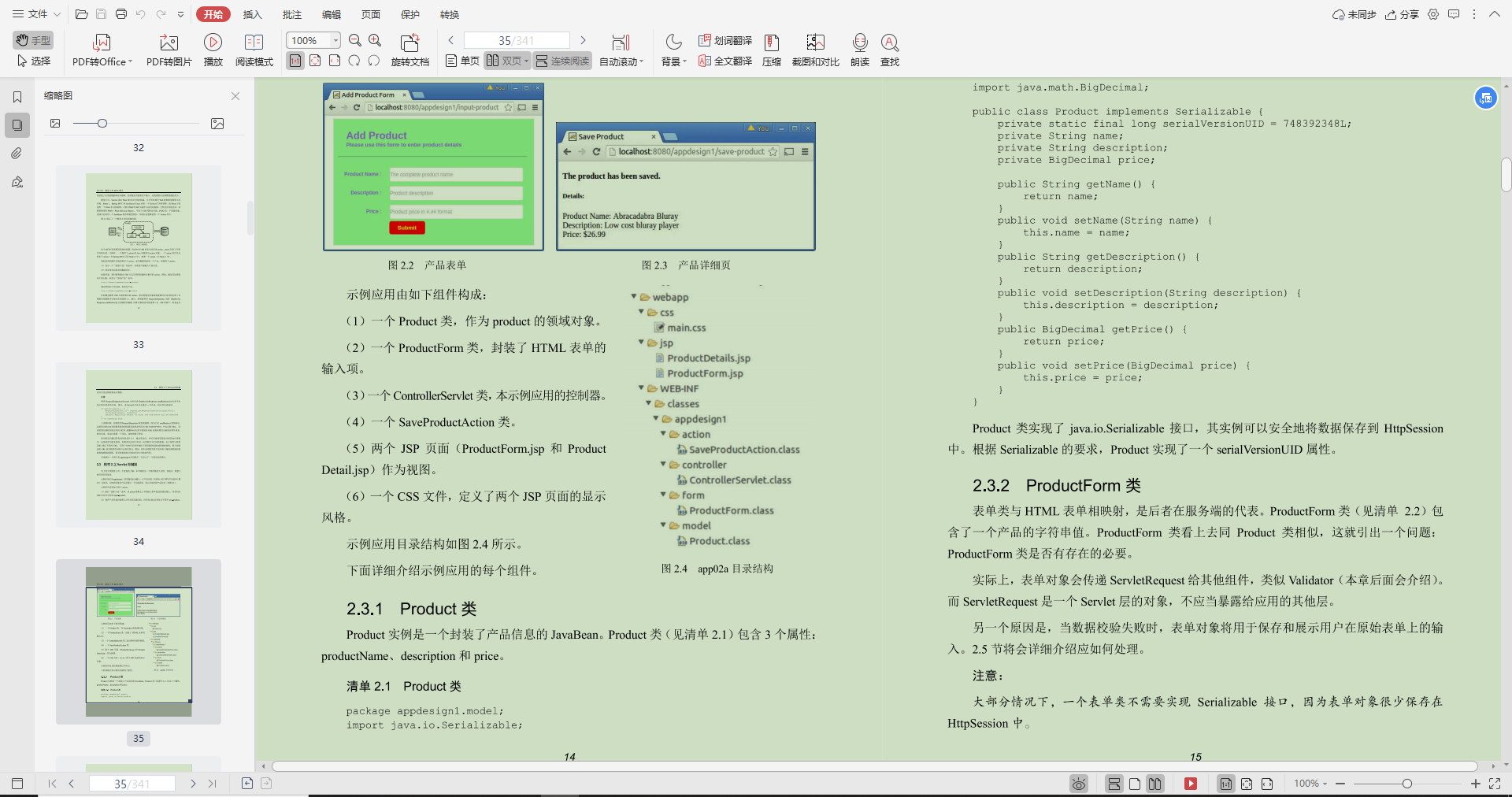Open the 旋转文档 rotate tool
The image size is (1512, 797).
409,50
